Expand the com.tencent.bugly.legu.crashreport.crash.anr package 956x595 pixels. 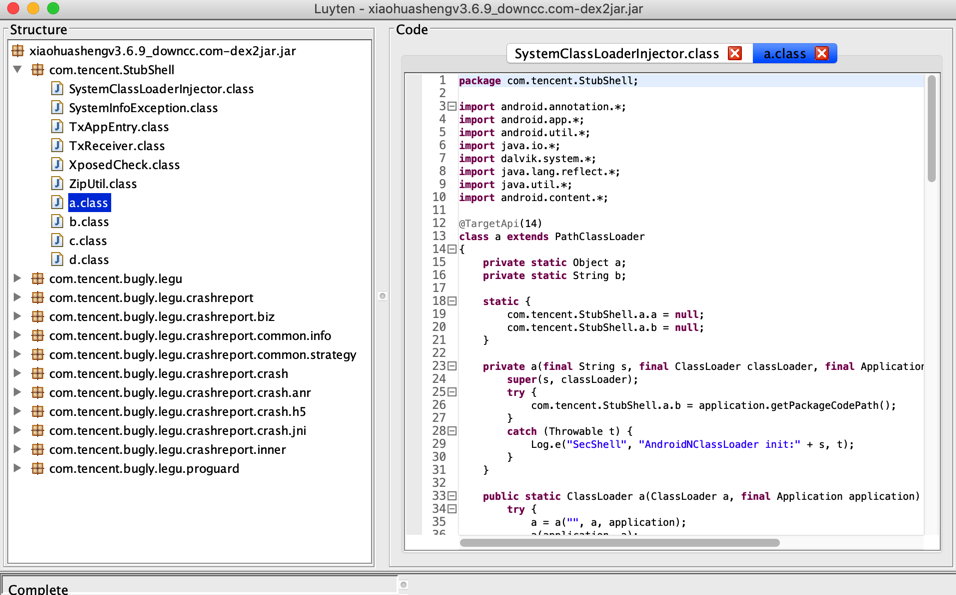click(x=18, y=392)
